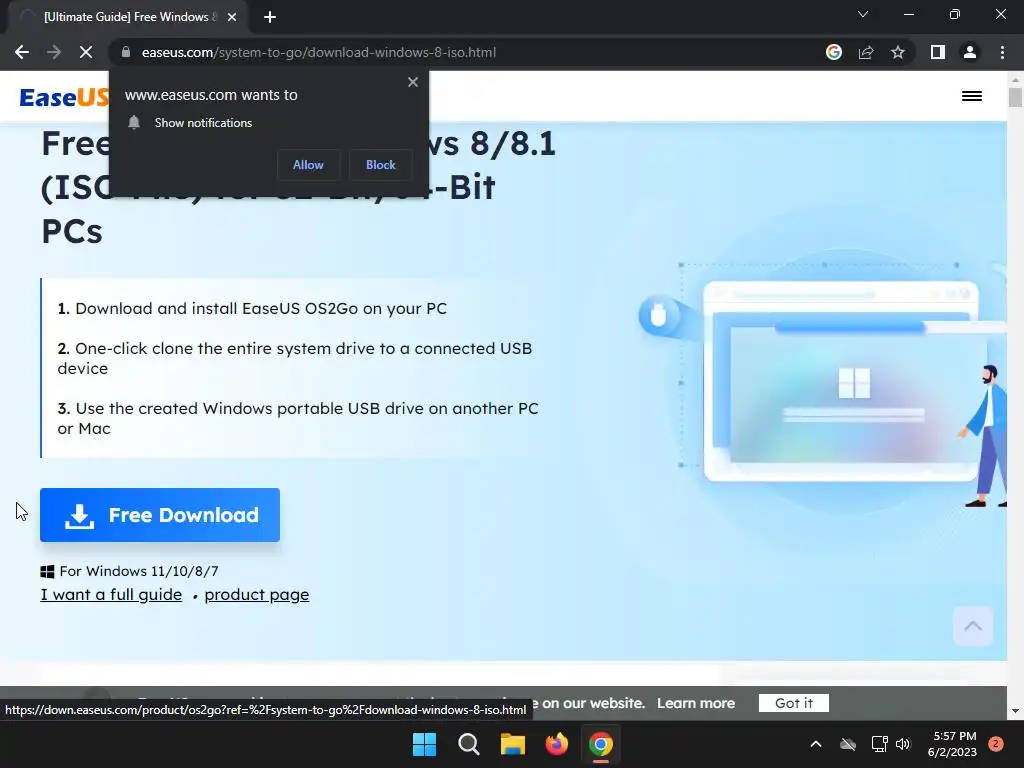
Task: Open the Chrome profile menu
Action: pos(970,52)
